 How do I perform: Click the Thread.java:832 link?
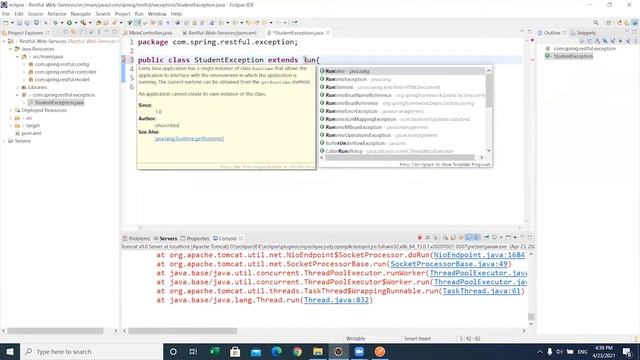(336, 300)
